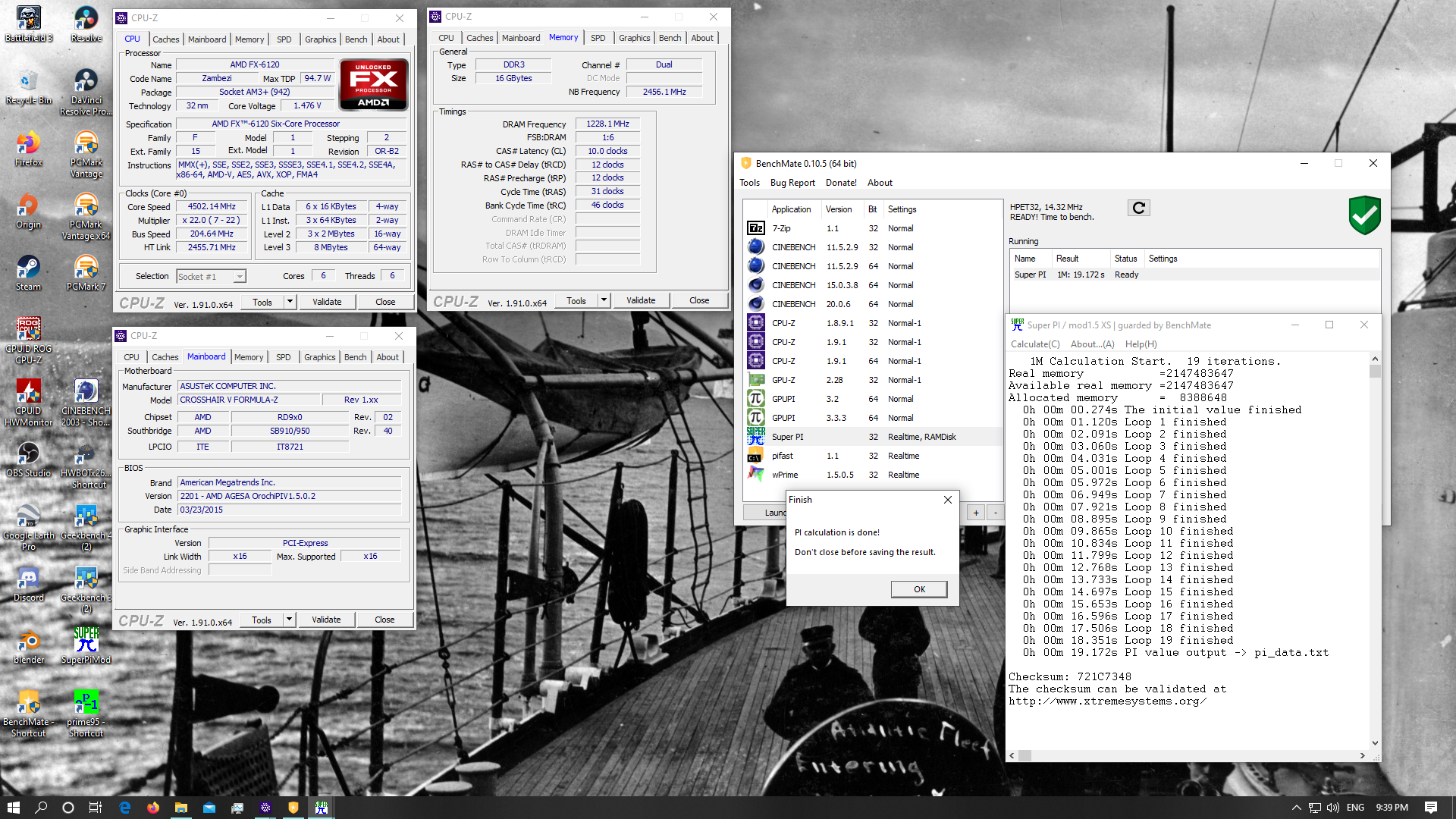Open Recycle Bin on desktop
Screen dimensions: 1456x819
(29, 87)
